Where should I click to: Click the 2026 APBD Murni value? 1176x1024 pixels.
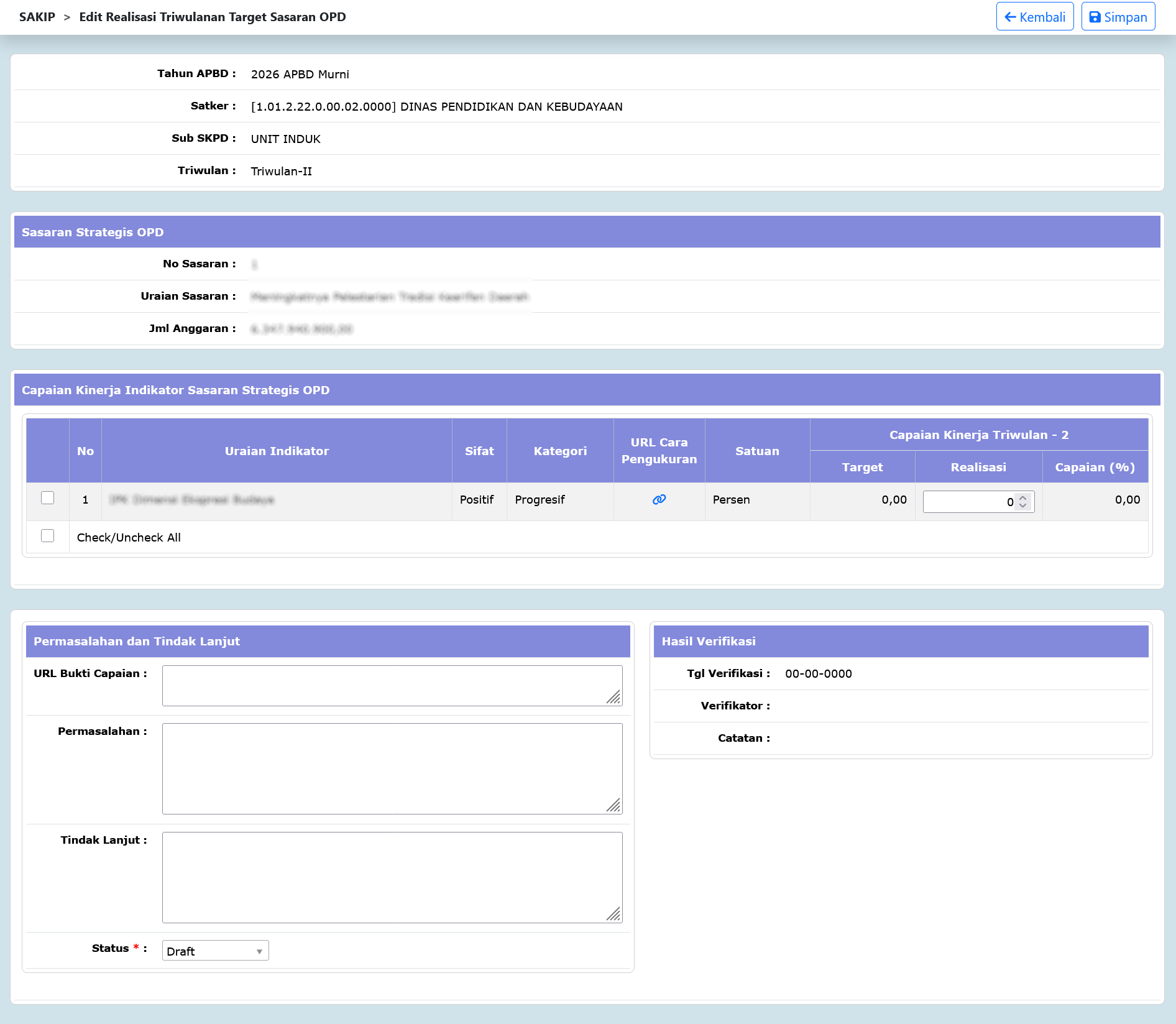click(300, 74)
